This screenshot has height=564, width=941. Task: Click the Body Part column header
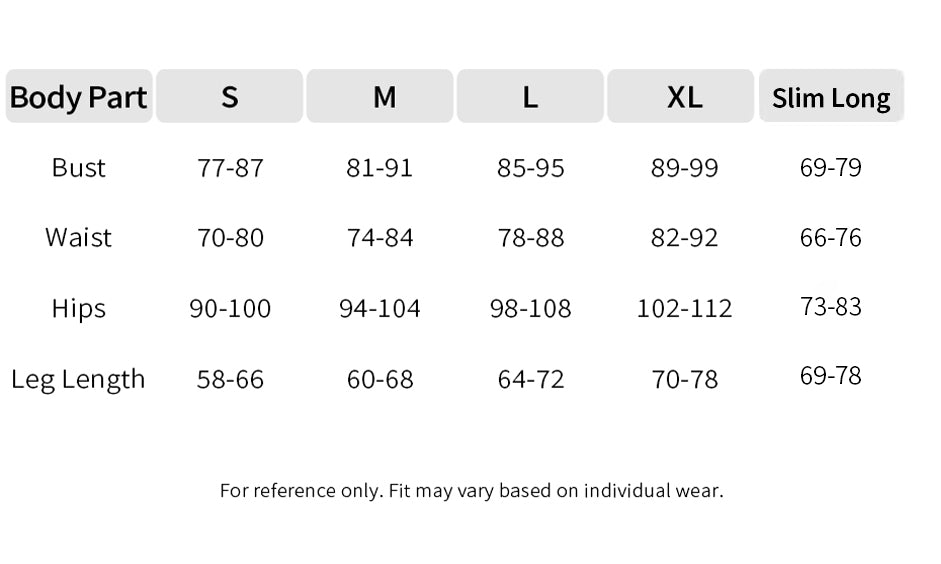tap(78, 97)
